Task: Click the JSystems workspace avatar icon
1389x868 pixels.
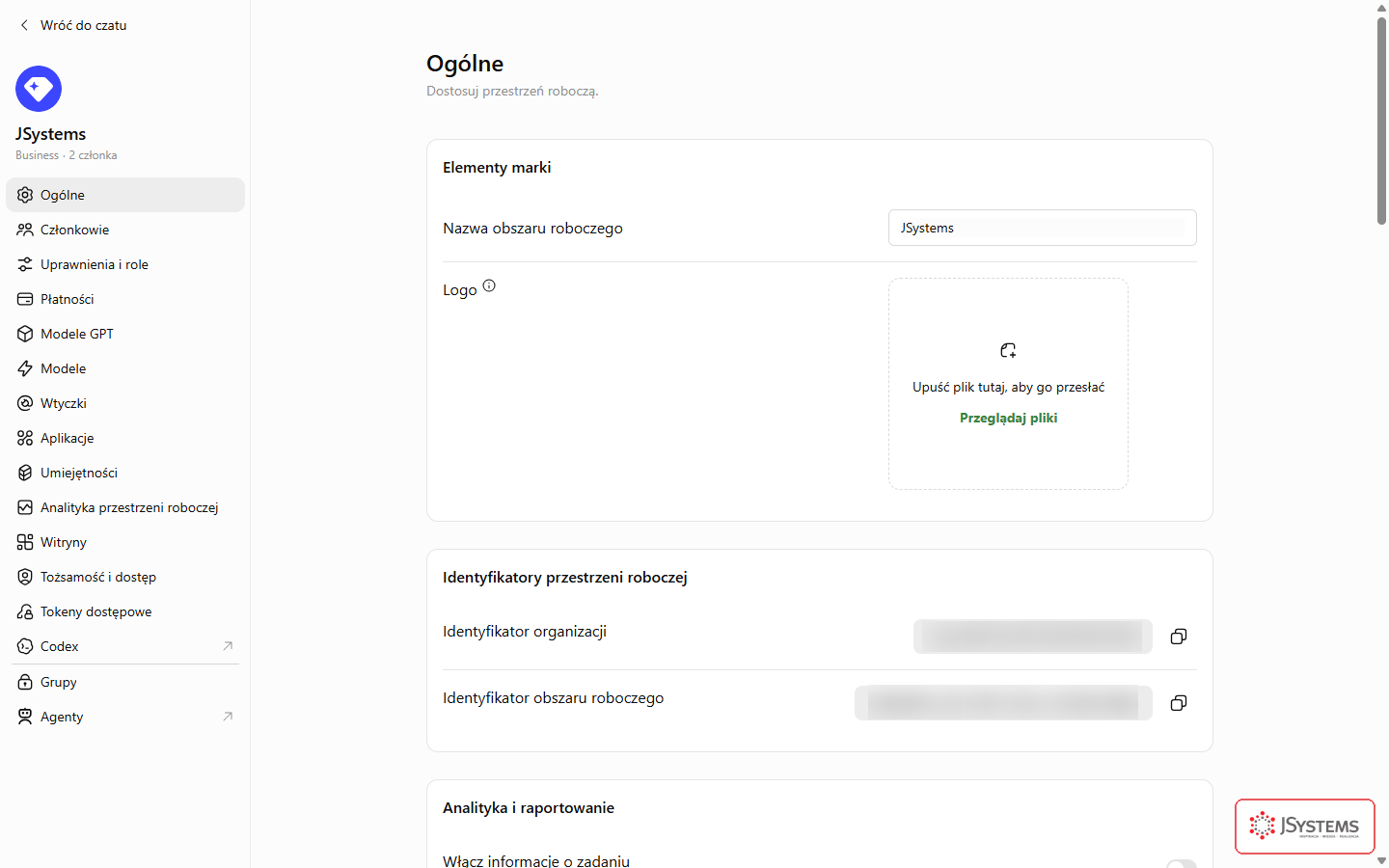Action: tap(39, 89)
